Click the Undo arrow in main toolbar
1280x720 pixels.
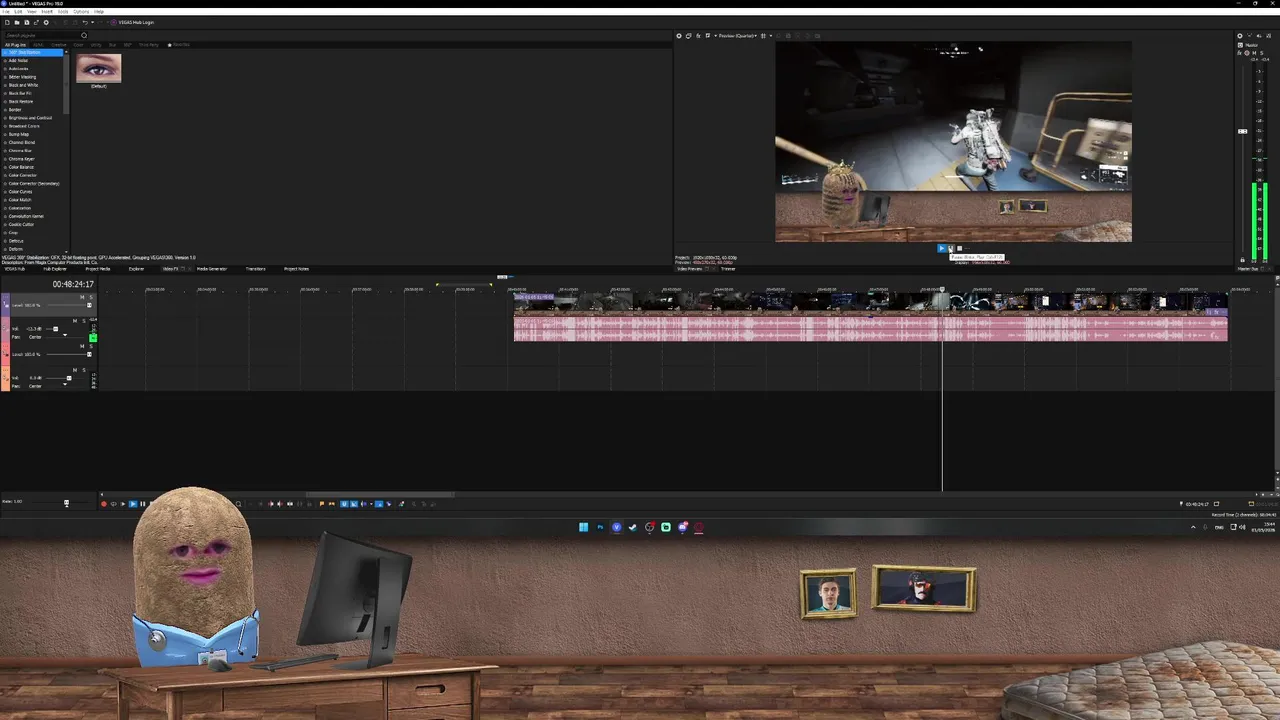click(x=85, y=22)
